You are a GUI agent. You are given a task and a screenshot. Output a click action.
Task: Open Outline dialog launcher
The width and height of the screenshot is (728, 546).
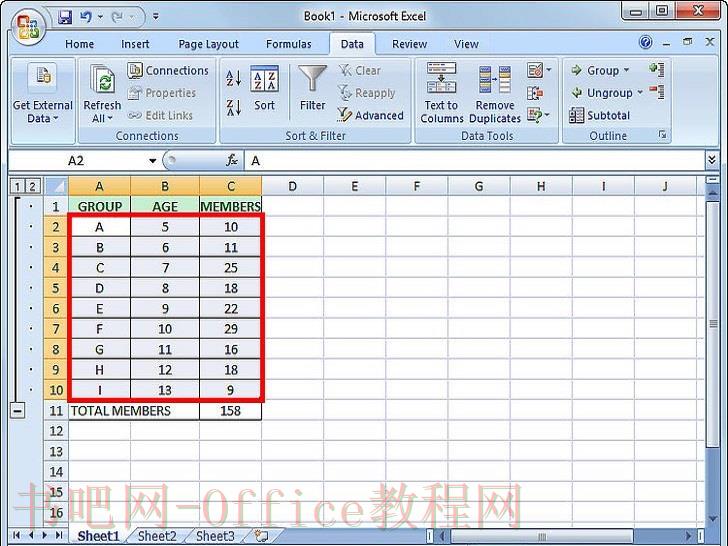663,135
